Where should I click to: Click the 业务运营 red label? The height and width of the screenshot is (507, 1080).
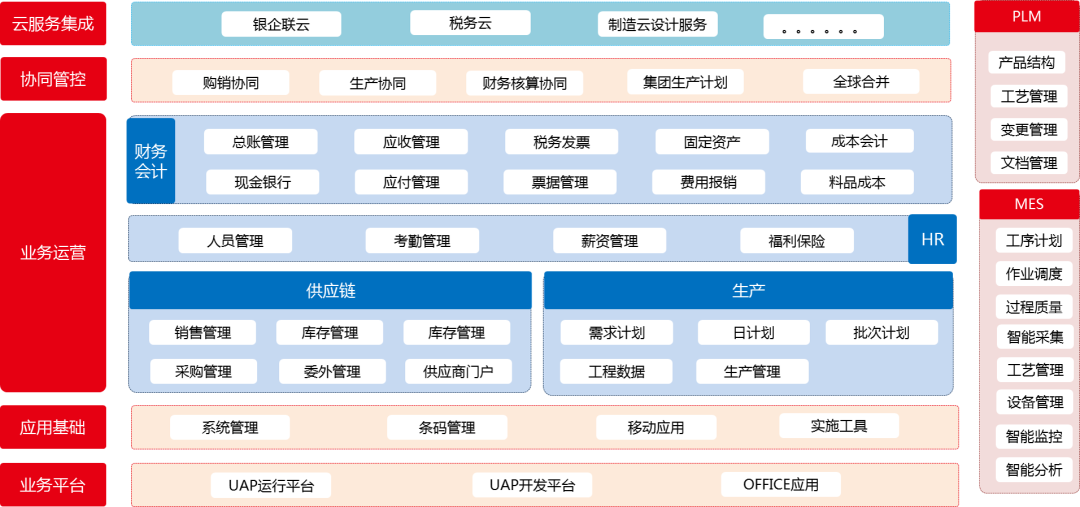point(53,253)
